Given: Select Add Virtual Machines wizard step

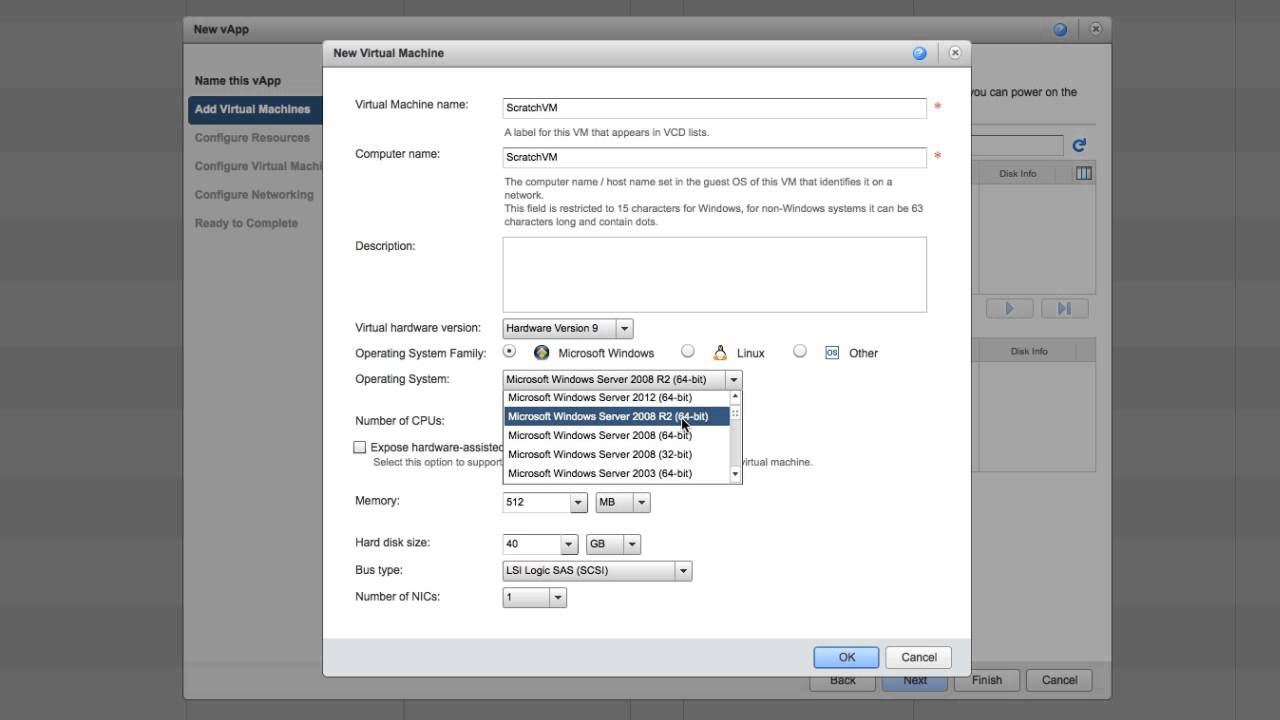Looking at the screenshot, I should [255, 109].
